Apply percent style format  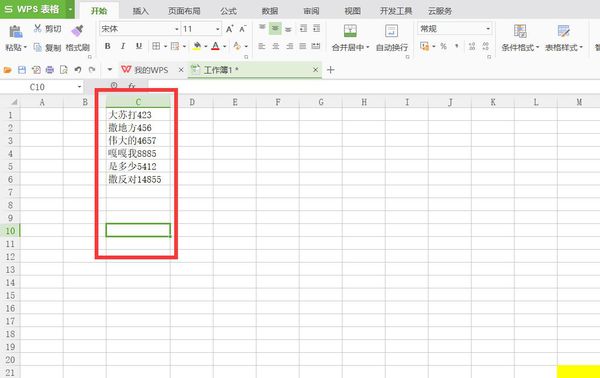pyautogui.click(x=443, y=46)
